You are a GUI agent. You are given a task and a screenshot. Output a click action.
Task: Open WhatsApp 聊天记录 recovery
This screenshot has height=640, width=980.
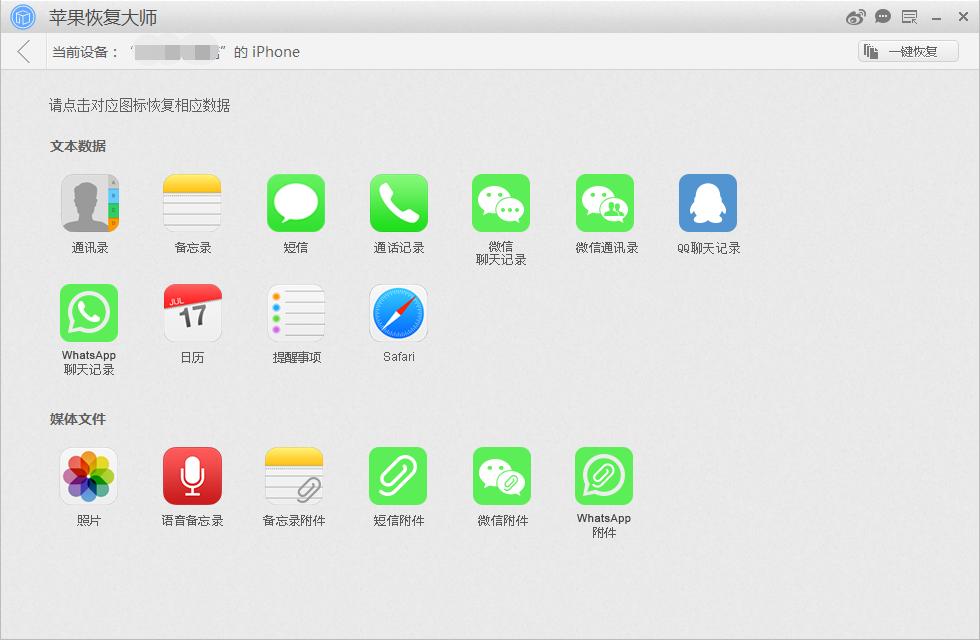[89, 313]
